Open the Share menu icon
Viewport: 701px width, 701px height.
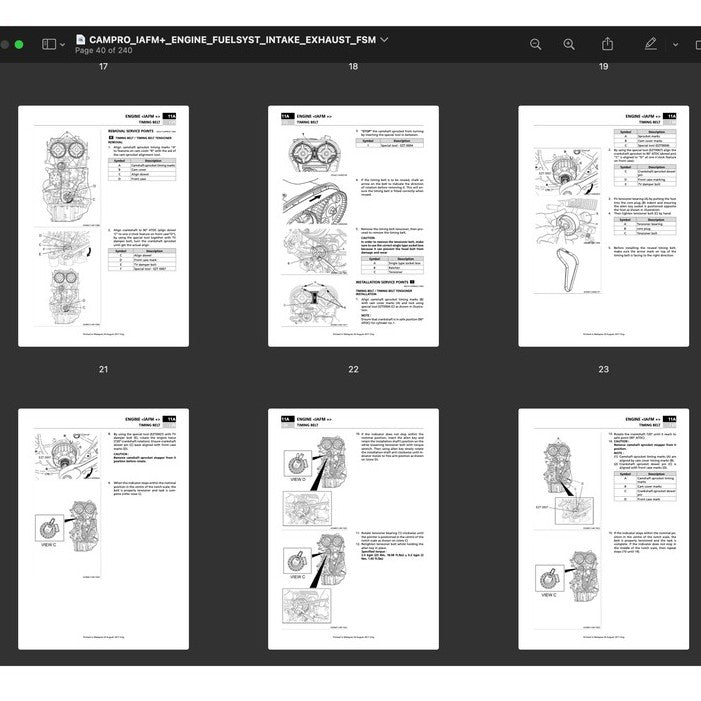click(608, 44)
